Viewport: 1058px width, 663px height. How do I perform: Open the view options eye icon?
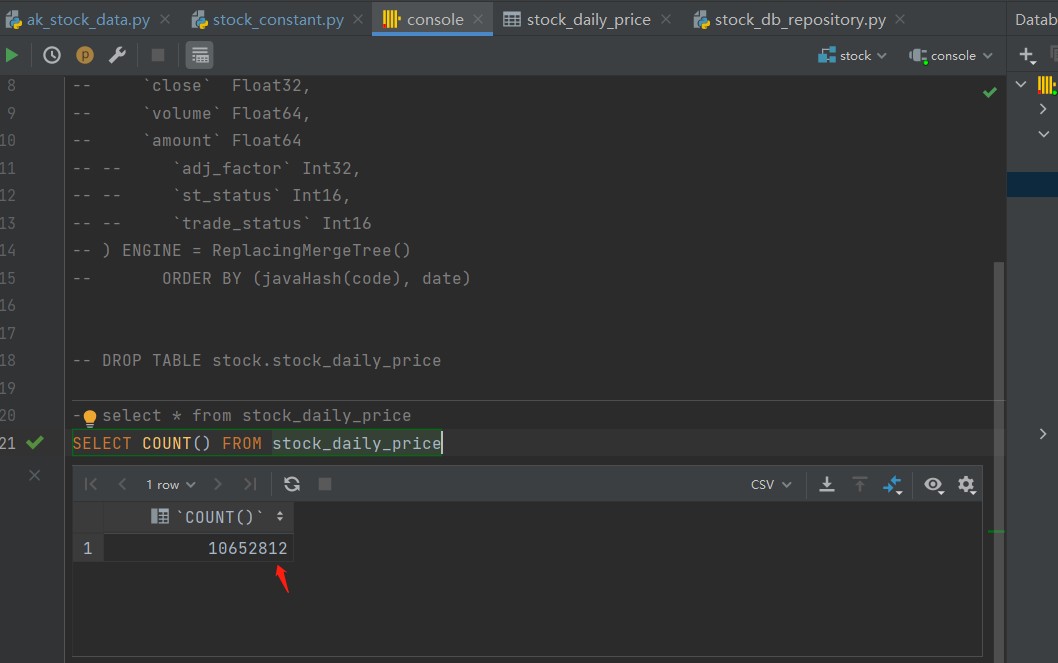click(934, 485)
